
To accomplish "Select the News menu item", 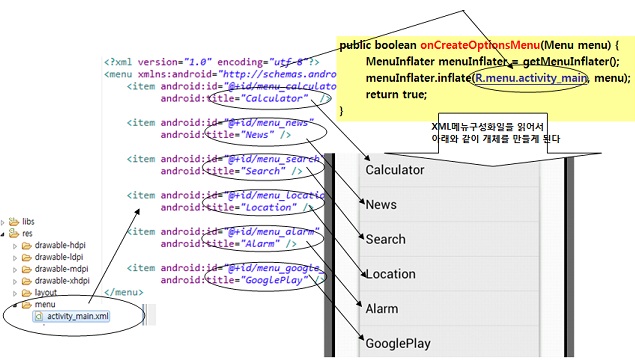I will tap(450, 204).
